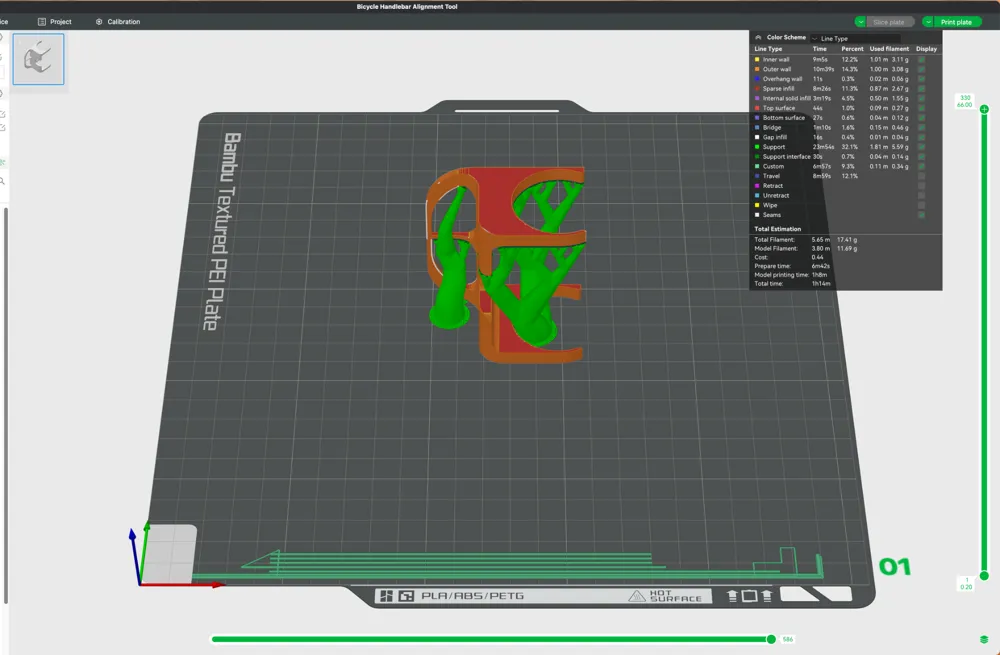
Task: Click the "Total Estimation" heading
Action: [x=777, y=229]
